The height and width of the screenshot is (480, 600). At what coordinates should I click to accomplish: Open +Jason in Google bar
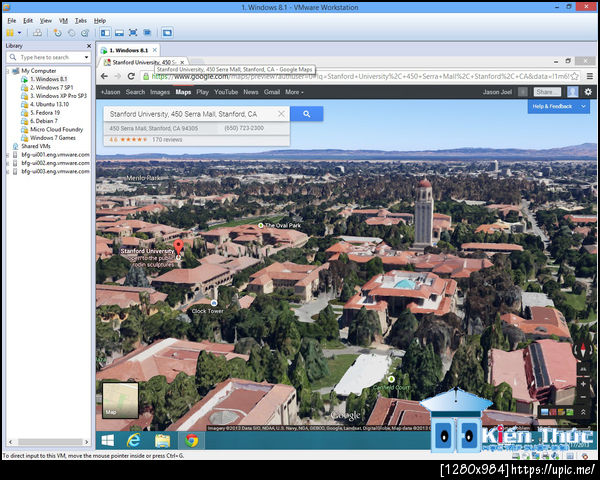coord(110,92)
